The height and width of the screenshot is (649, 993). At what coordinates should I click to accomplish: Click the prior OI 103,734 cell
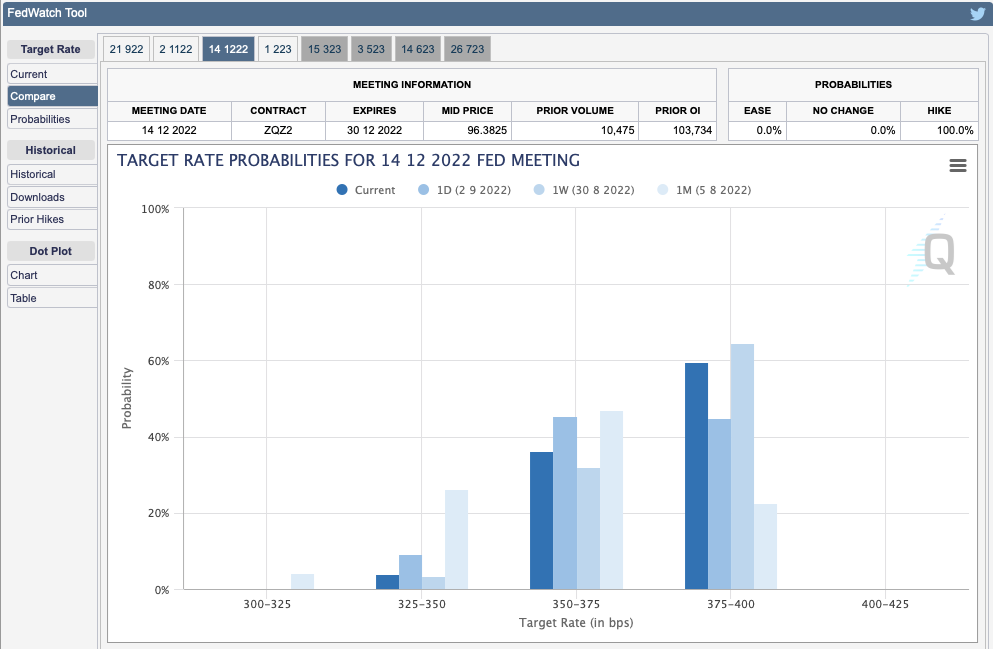pos(678,130)
